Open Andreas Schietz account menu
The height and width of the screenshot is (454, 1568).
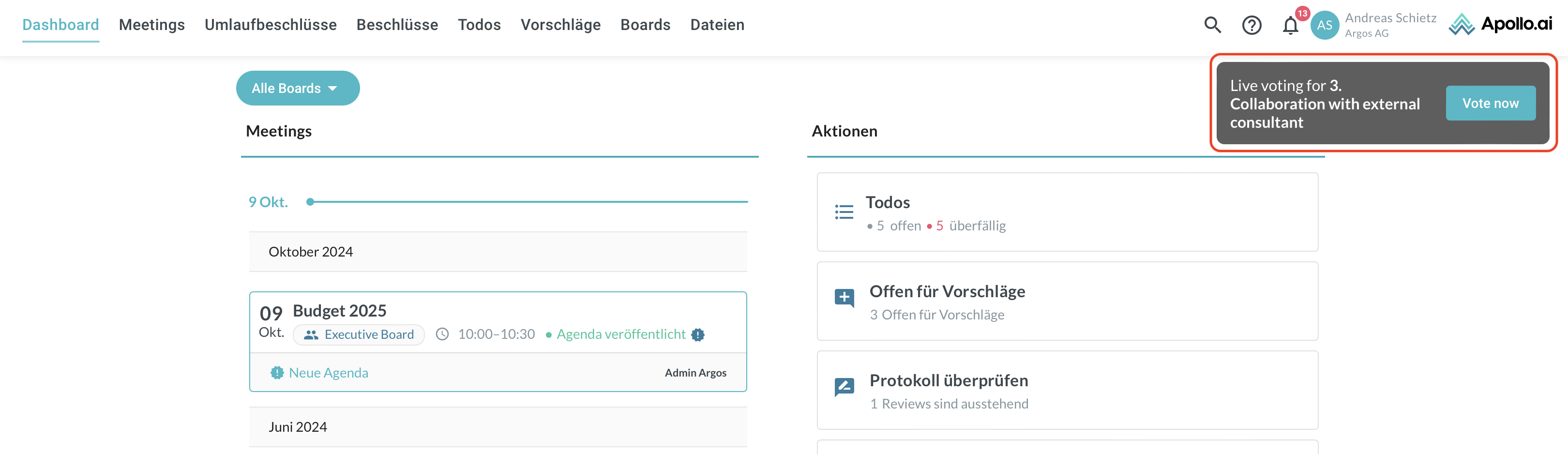tap(1389, 25)
